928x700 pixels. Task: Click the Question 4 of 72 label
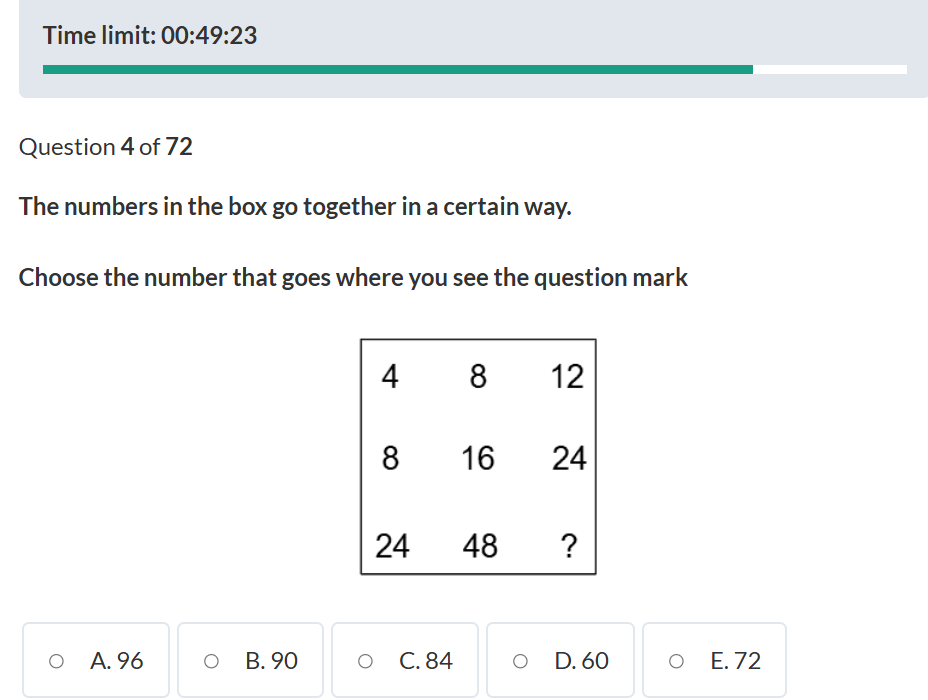click(105, 147)
